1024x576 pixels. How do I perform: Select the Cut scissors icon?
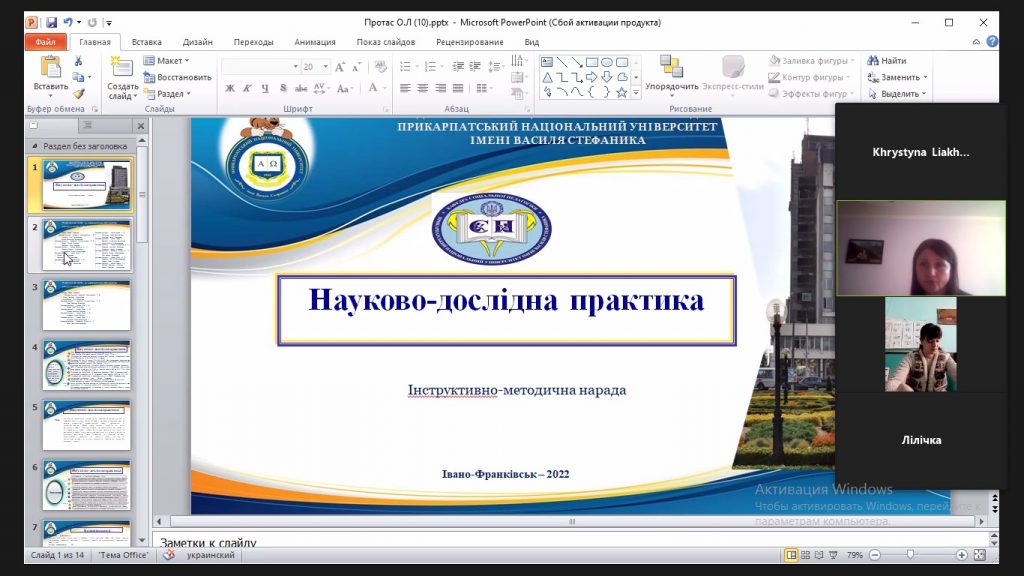[78, 61]
